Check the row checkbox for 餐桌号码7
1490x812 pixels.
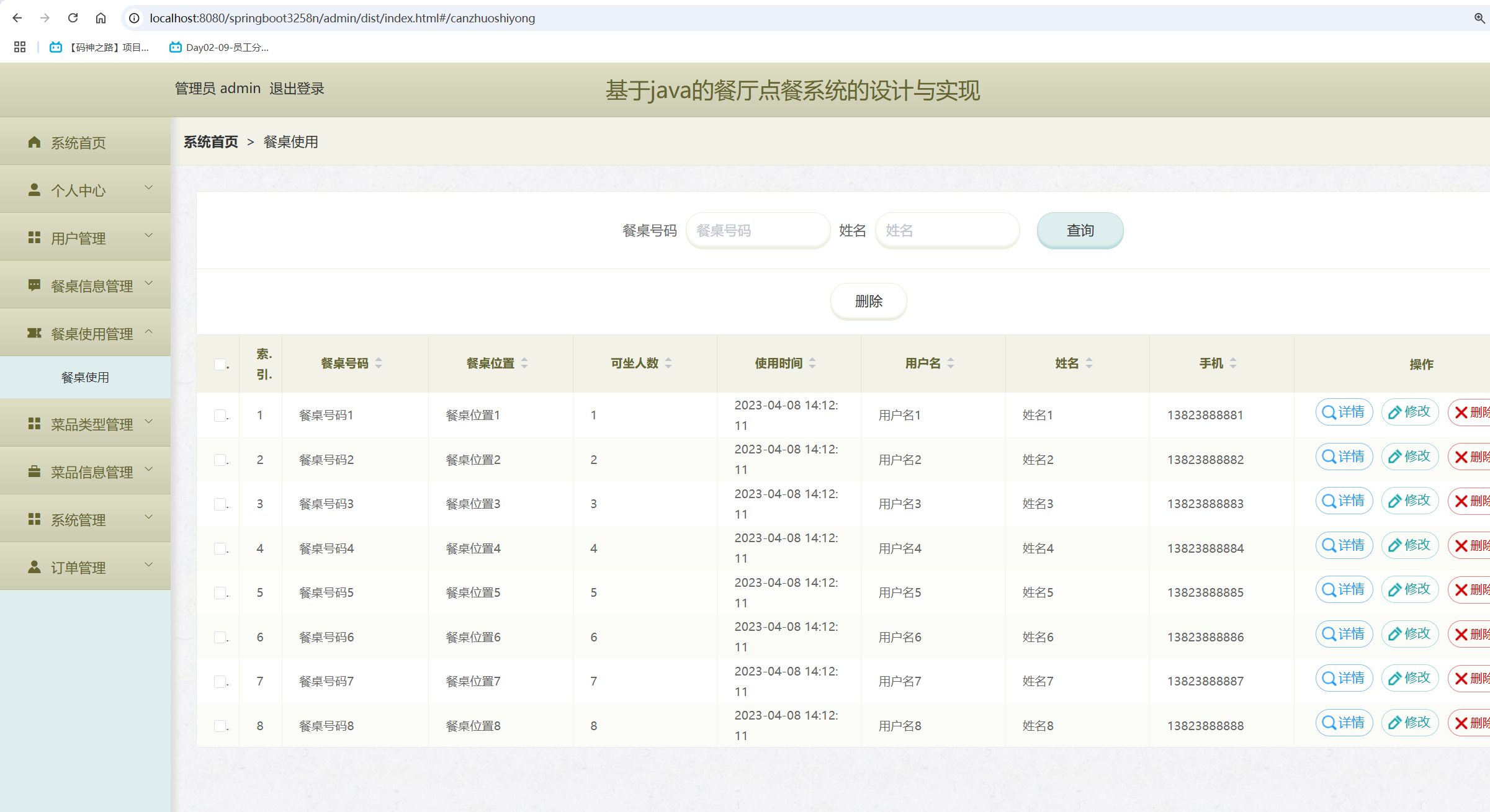coord(220,681)
